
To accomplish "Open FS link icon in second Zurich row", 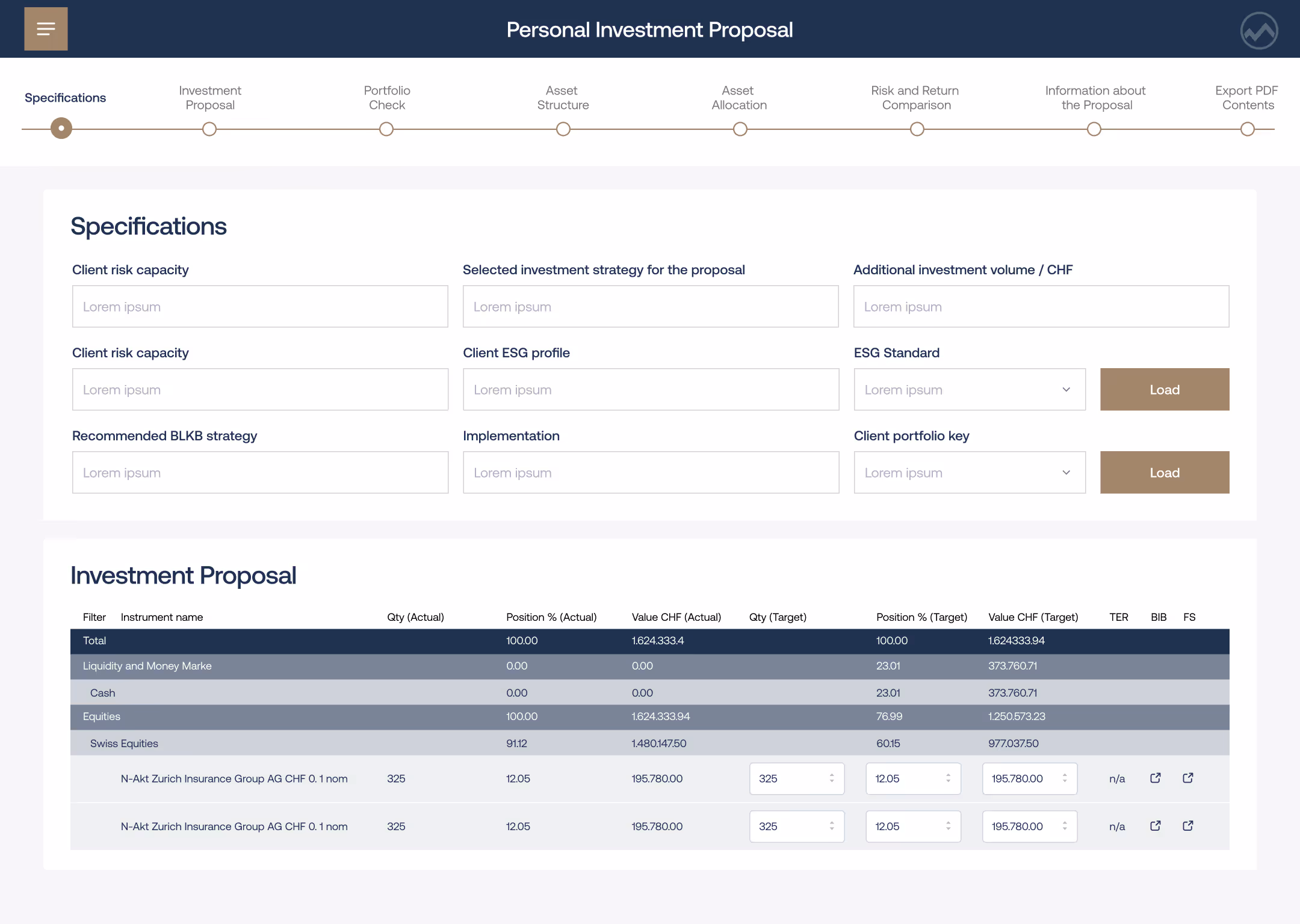I will coord(1187,826).
